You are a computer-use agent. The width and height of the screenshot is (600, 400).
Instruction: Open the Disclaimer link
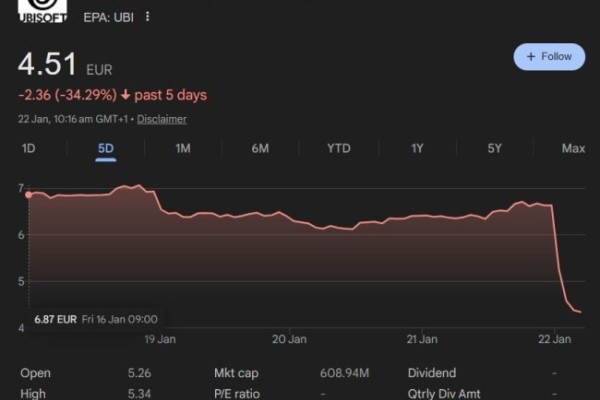[162, 119]
